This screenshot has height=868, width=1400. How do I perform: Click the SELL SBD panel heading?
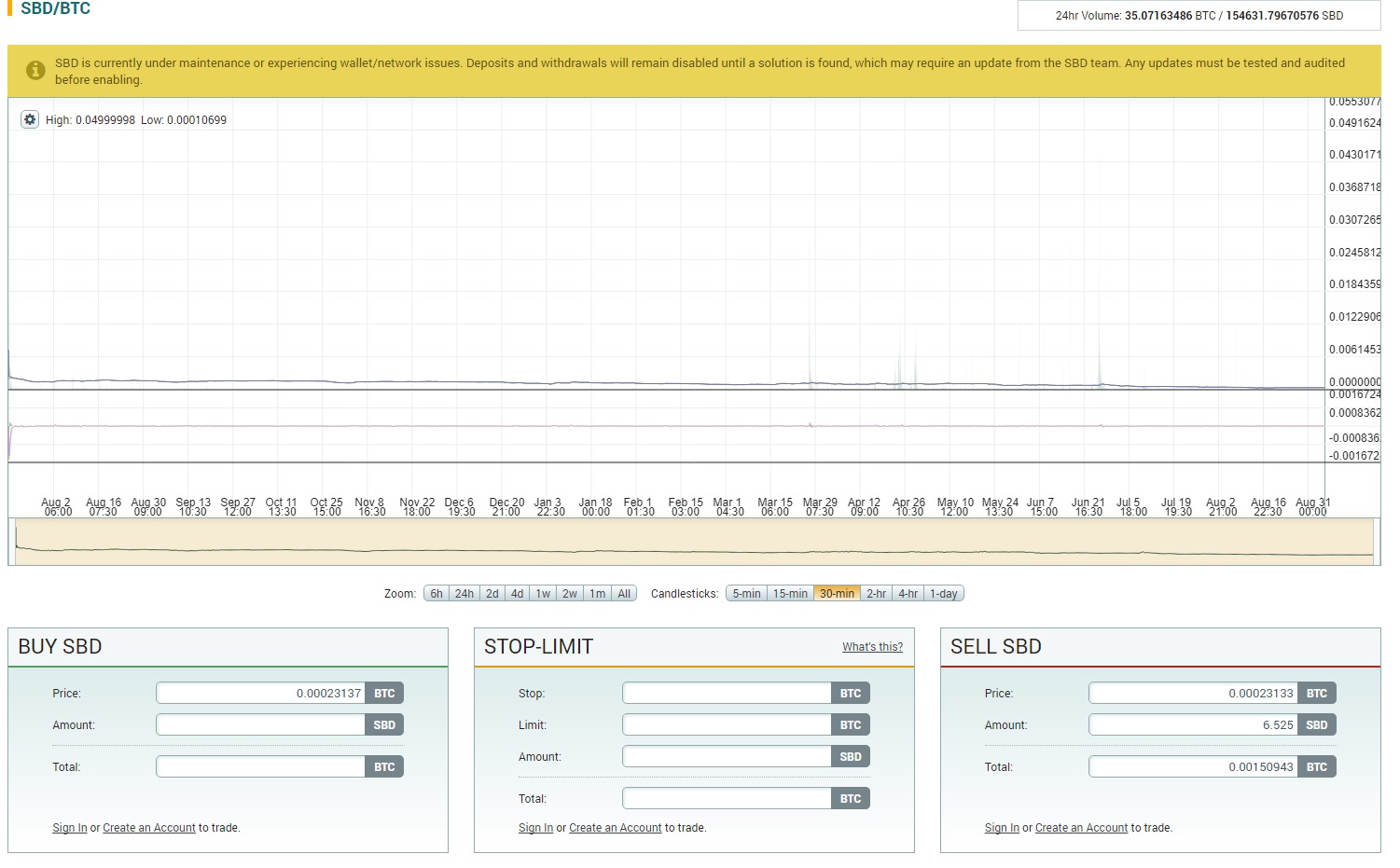tap(996, 647)
